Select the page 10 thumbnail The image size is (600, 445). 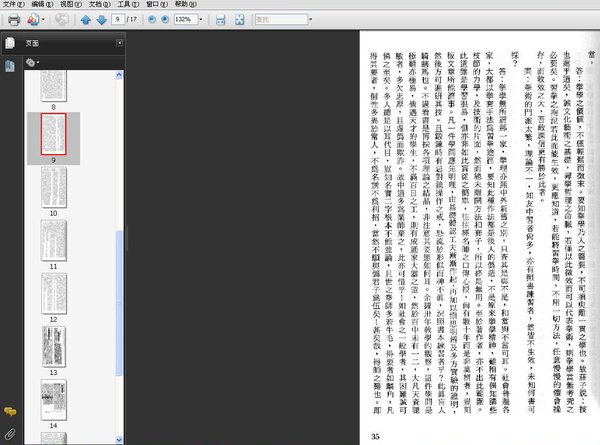pos(54,187)
